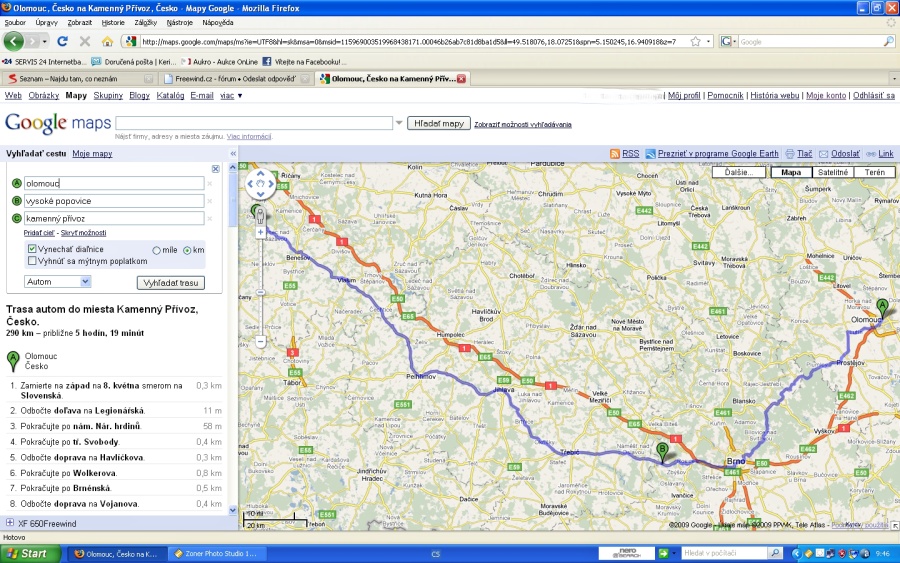Zoom in with the plus button

coord(261,232)
